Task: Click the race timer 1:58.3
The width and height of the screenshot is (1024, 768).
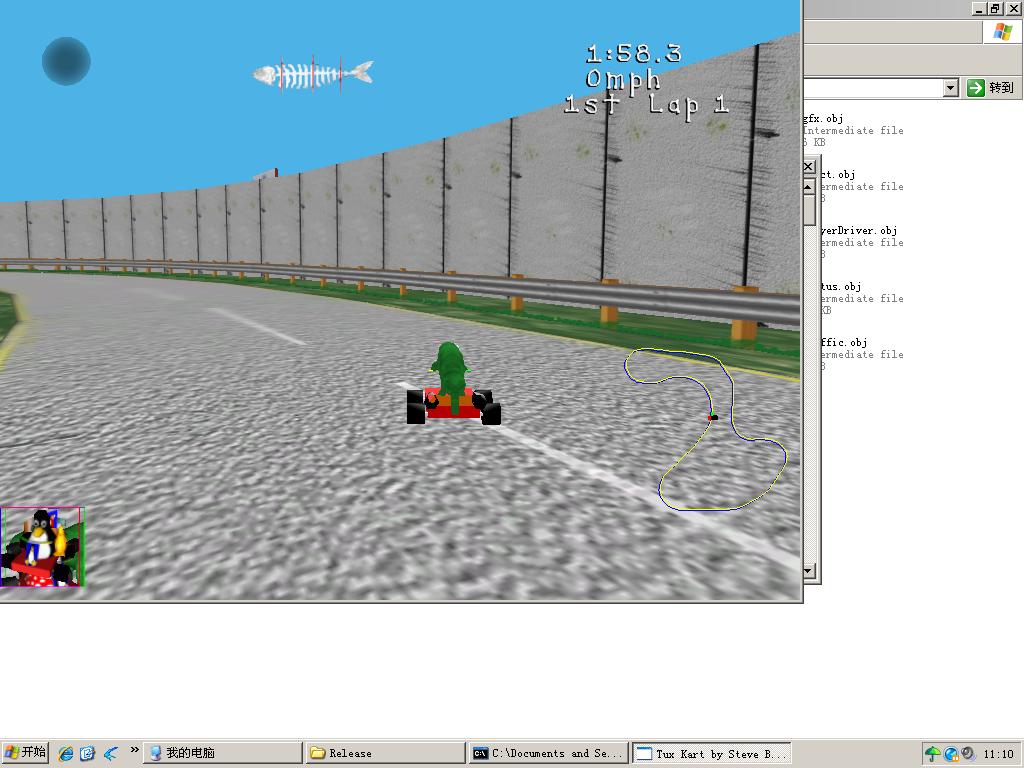Action: pyautogui.click(x=633, y=54)
